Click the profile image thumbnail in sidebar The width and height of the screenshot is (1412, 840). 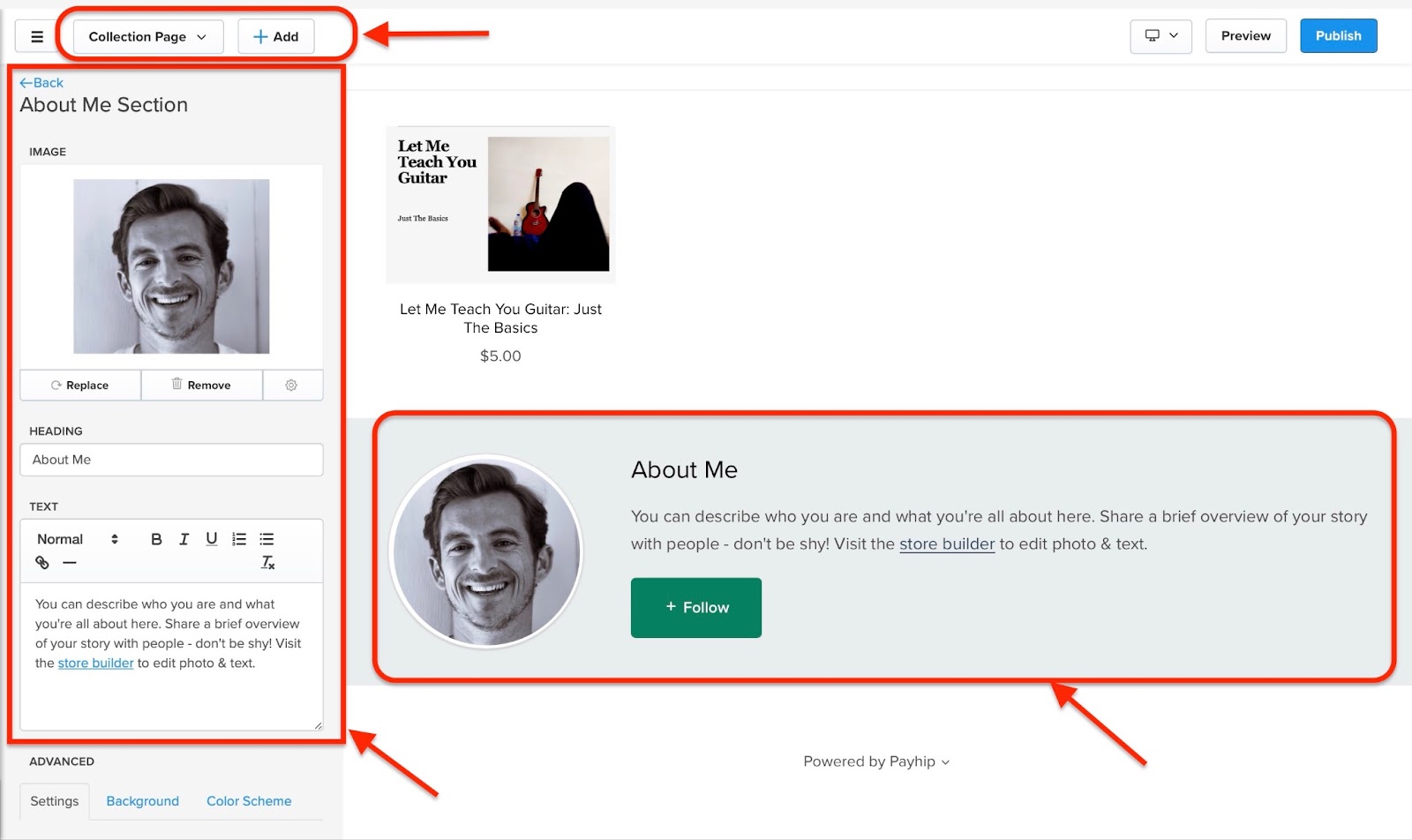[x=171, y=266]
